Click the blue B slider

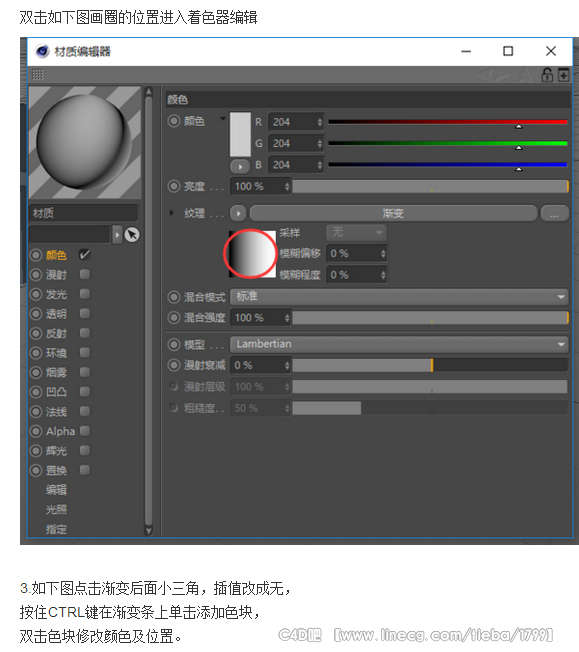[x=448, y=165]
